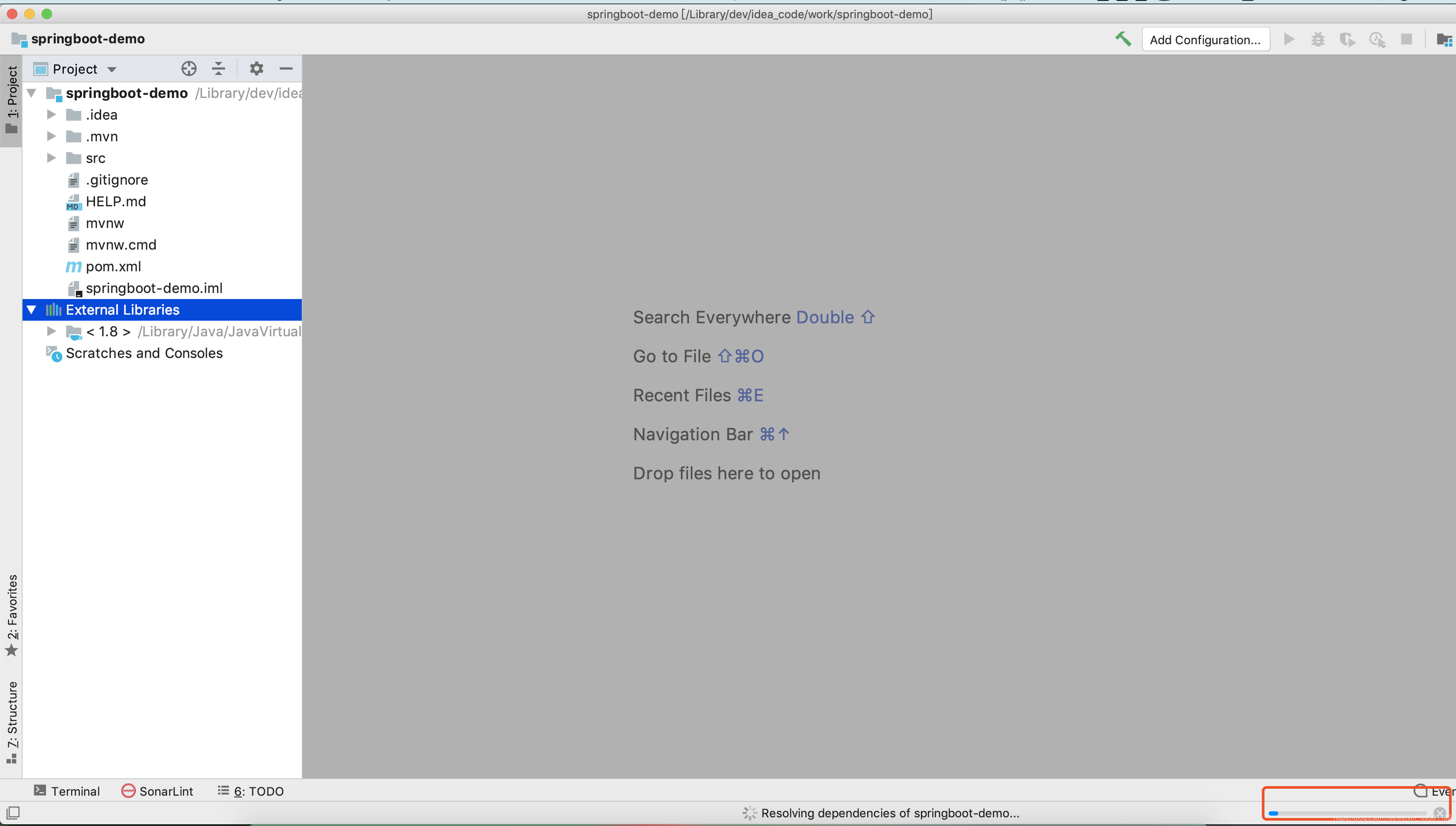Click the Run play icon in toolbar

[1289, 39]
